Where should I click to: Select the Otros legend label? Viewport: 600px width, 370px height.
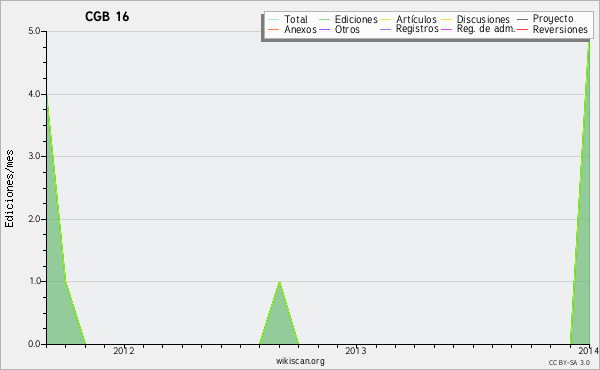click(347, 29)
